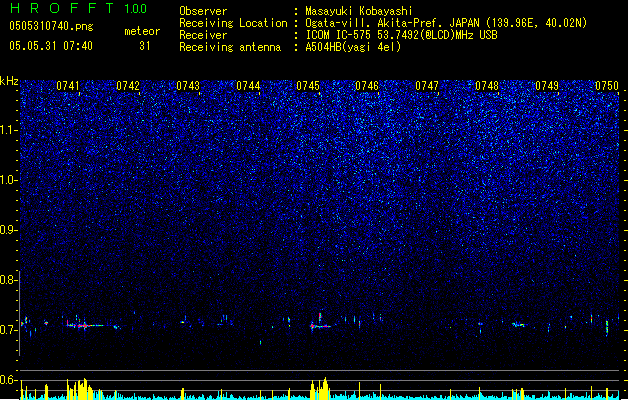Click observer name Masayuki Kobayashi
The width and height of the screenshot is (629, 400).
(x=359, y=11)
